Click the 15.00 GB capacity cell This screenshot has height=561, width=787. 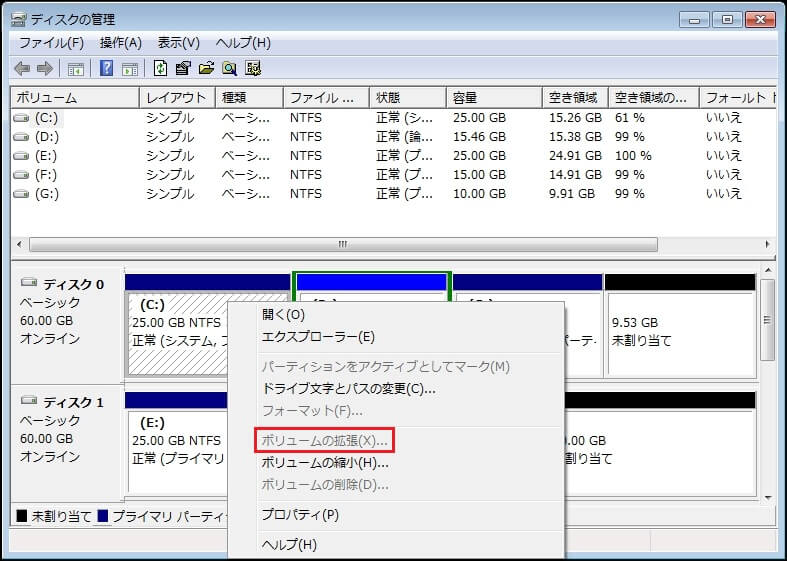pos(479,175)
